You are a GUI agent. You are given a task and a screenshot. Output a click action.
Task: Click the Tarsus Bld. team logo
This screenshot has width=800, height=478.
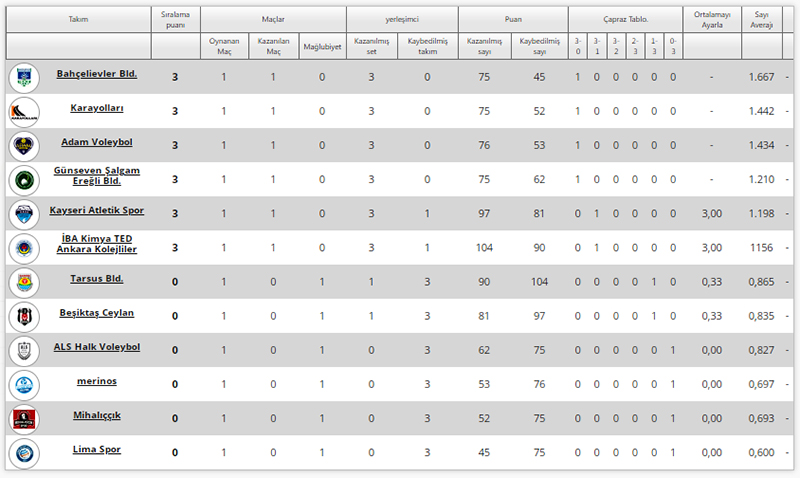23,282
